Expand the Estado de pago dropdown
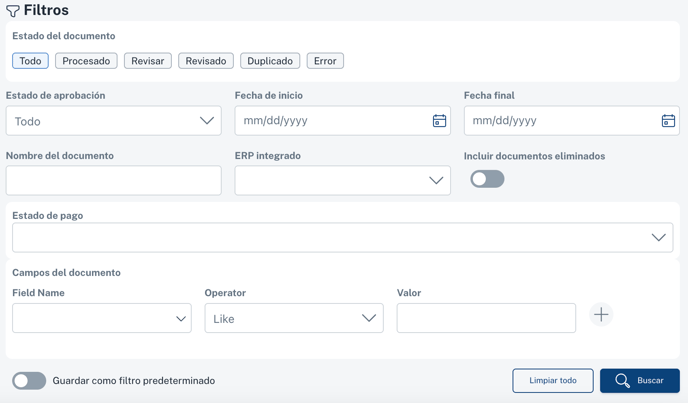Image resolution: width=688 pixels, height=403 pixels. tap(343, 237)
